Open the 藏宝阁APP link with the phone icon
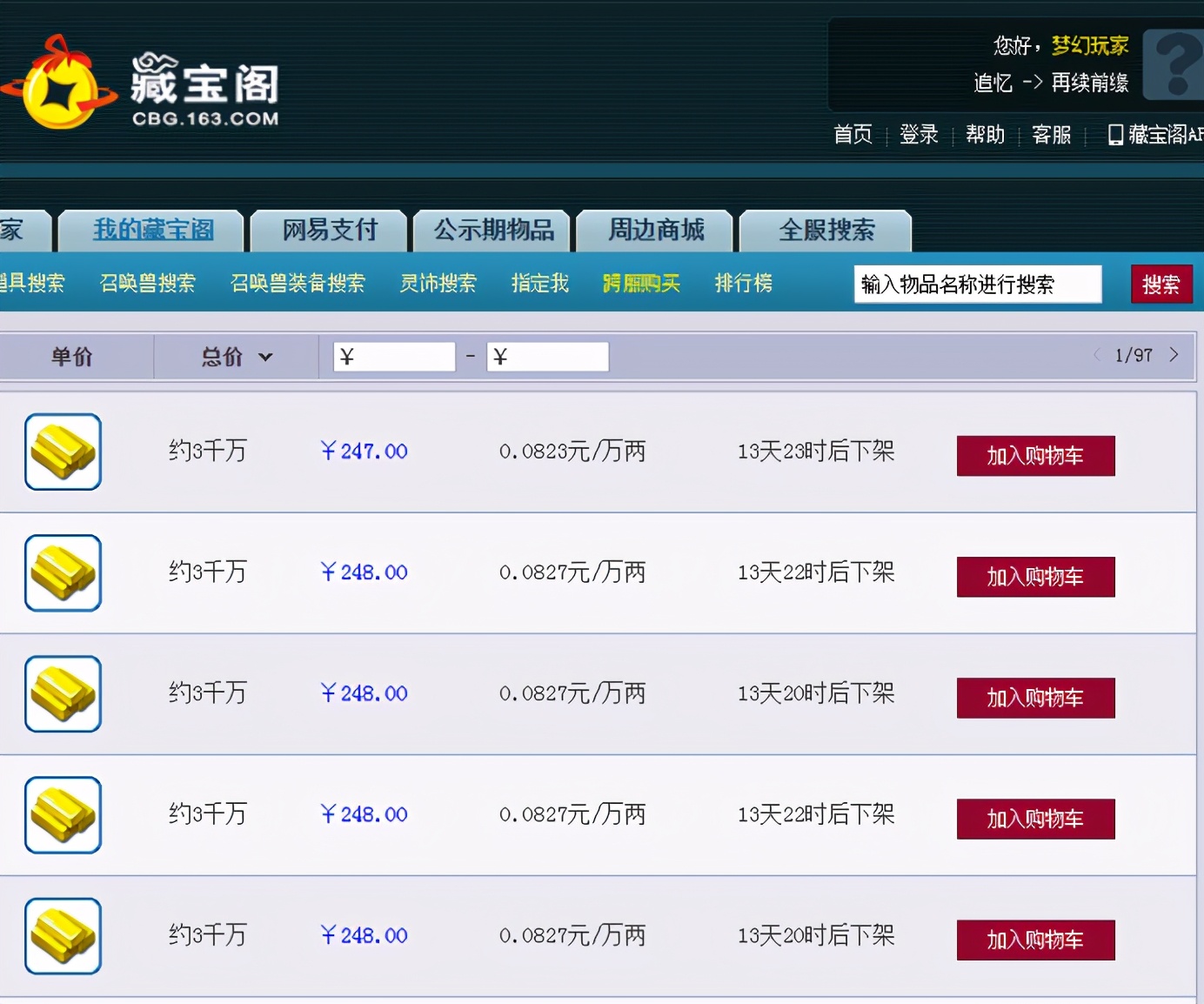Screen dimensions: 1204x1004 pyautogui.click(x=1155, y=134)
